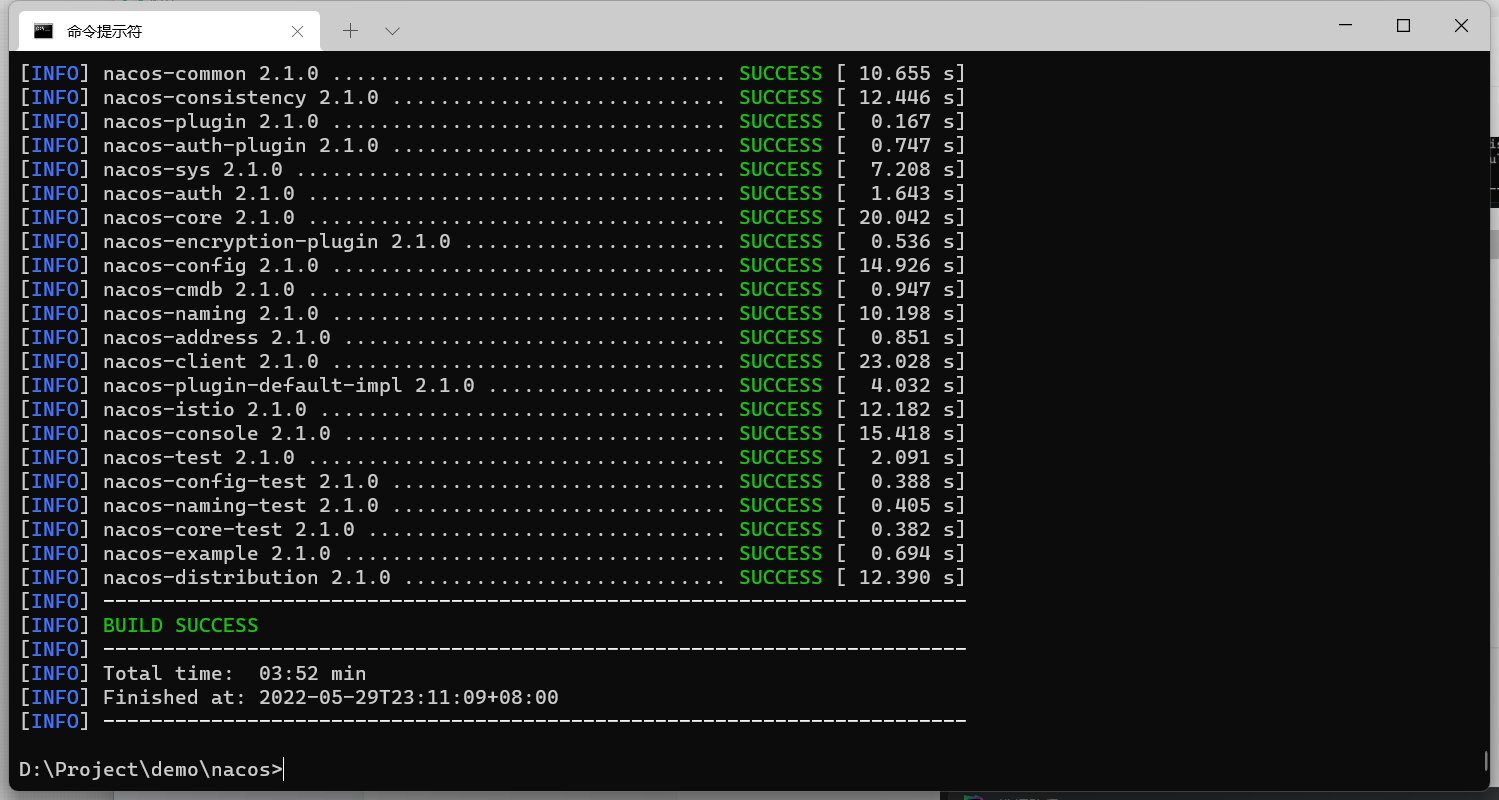The height and width of the screenshot is (800, 1499).
Task: Click the nacos-encryption-plugin 2.1.0 line
Action: [x=492, y=241]
